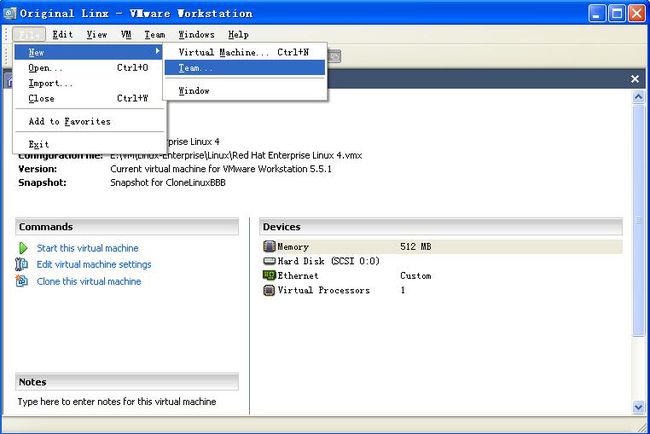
Task: Click Clone this virtual machine link
Action: [x=89, y=281]
